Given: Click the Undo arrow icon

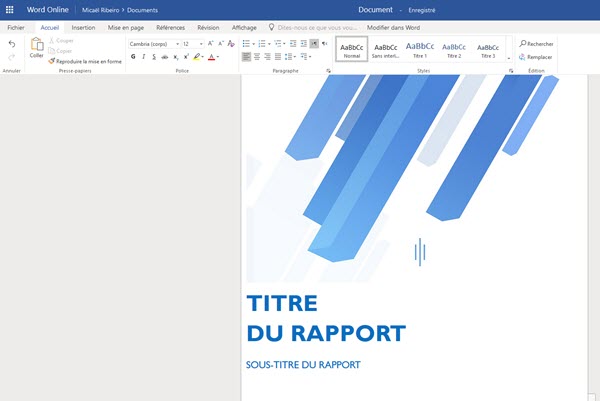Looking at the screenshot, I should [12, 44].
